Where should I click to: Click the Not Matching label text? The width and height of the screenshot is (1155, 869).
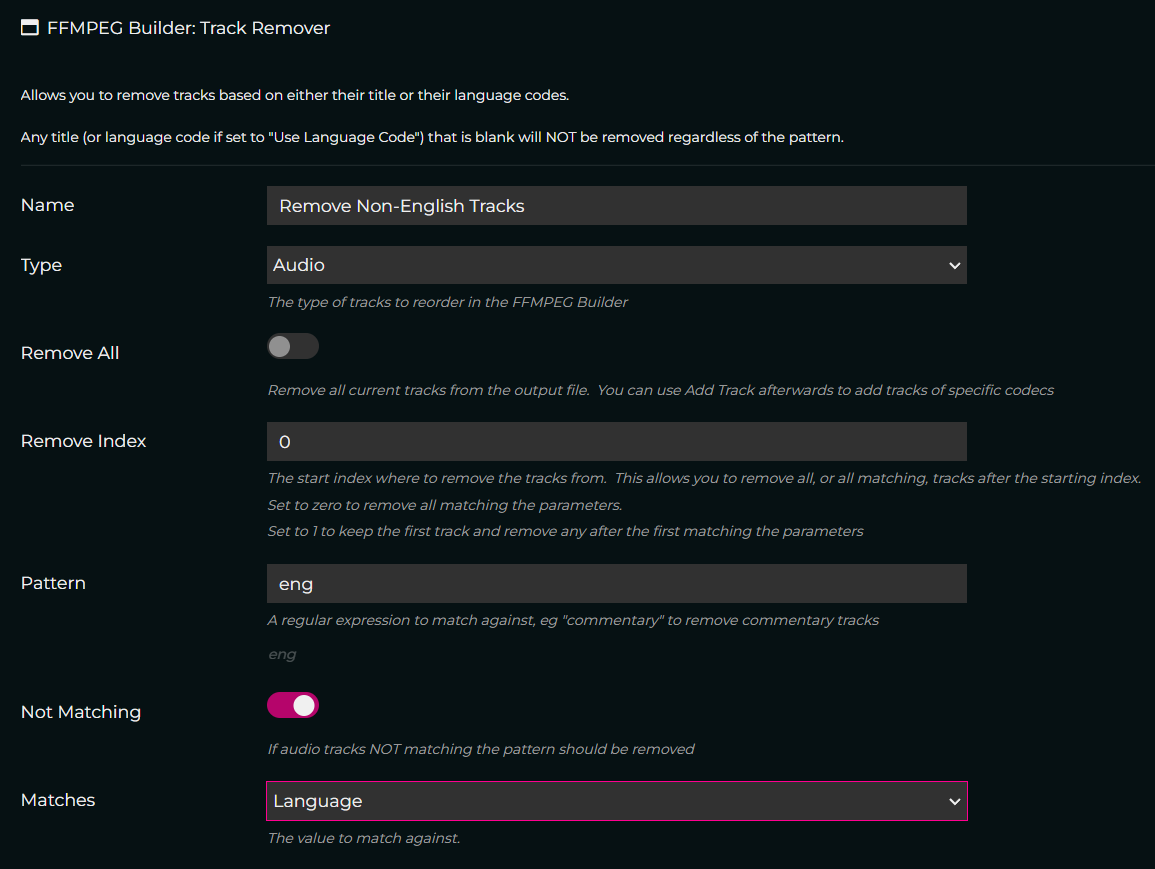coord(81,712)
